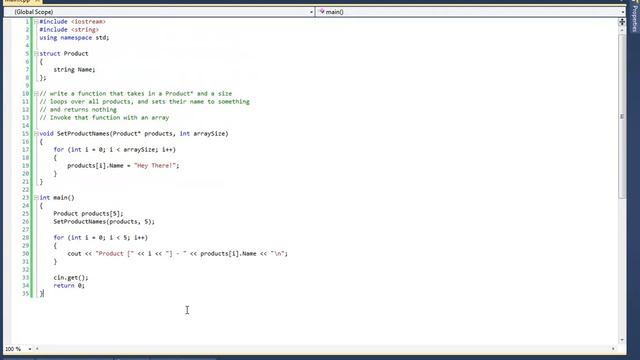This screenshot has height=360, width=640.
Task: Click the 'cout << "Product ["' line
Action: point(178,253)
